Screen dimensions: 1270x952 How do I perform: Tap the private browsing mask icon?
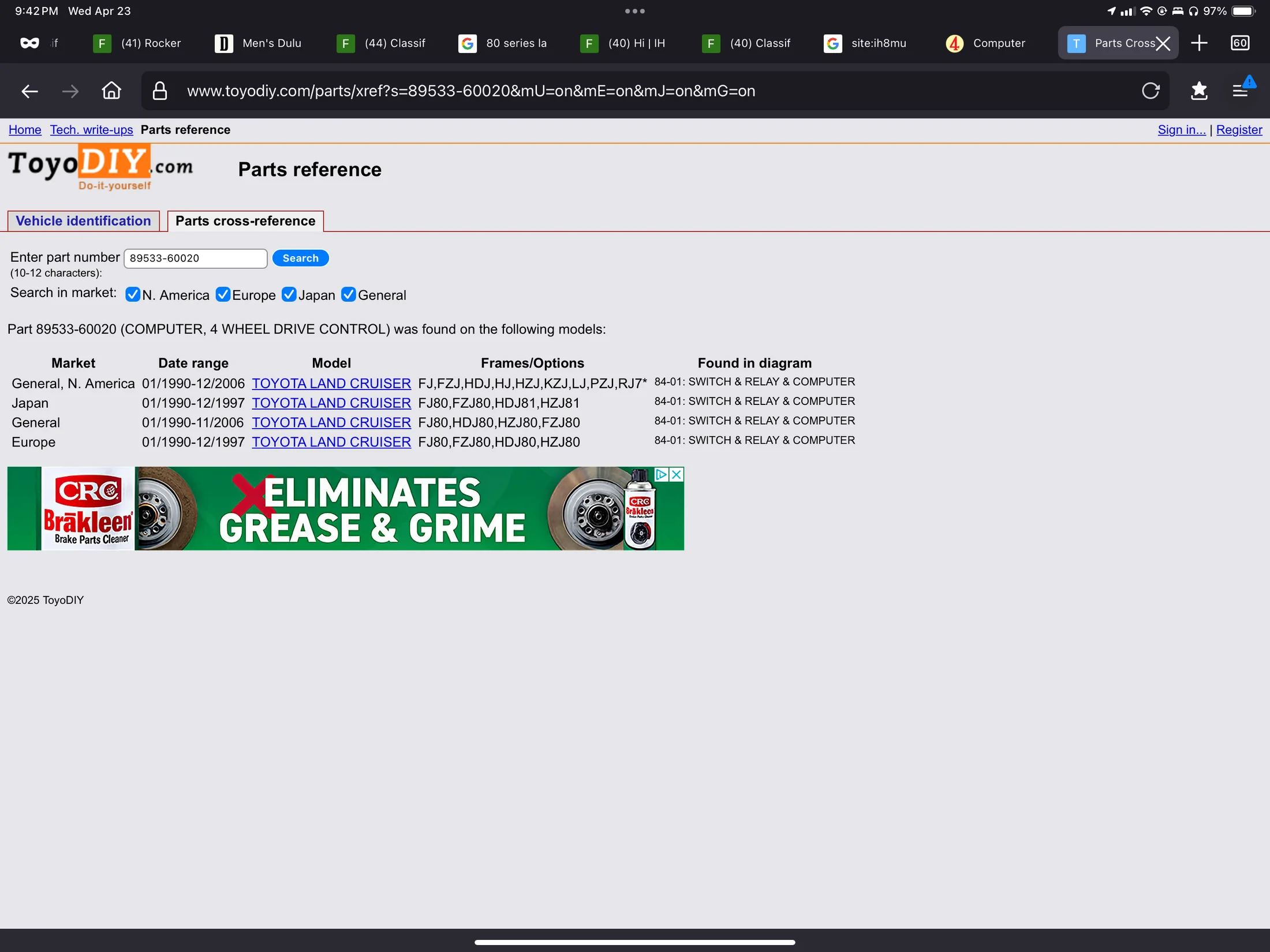tap(29, 43)
